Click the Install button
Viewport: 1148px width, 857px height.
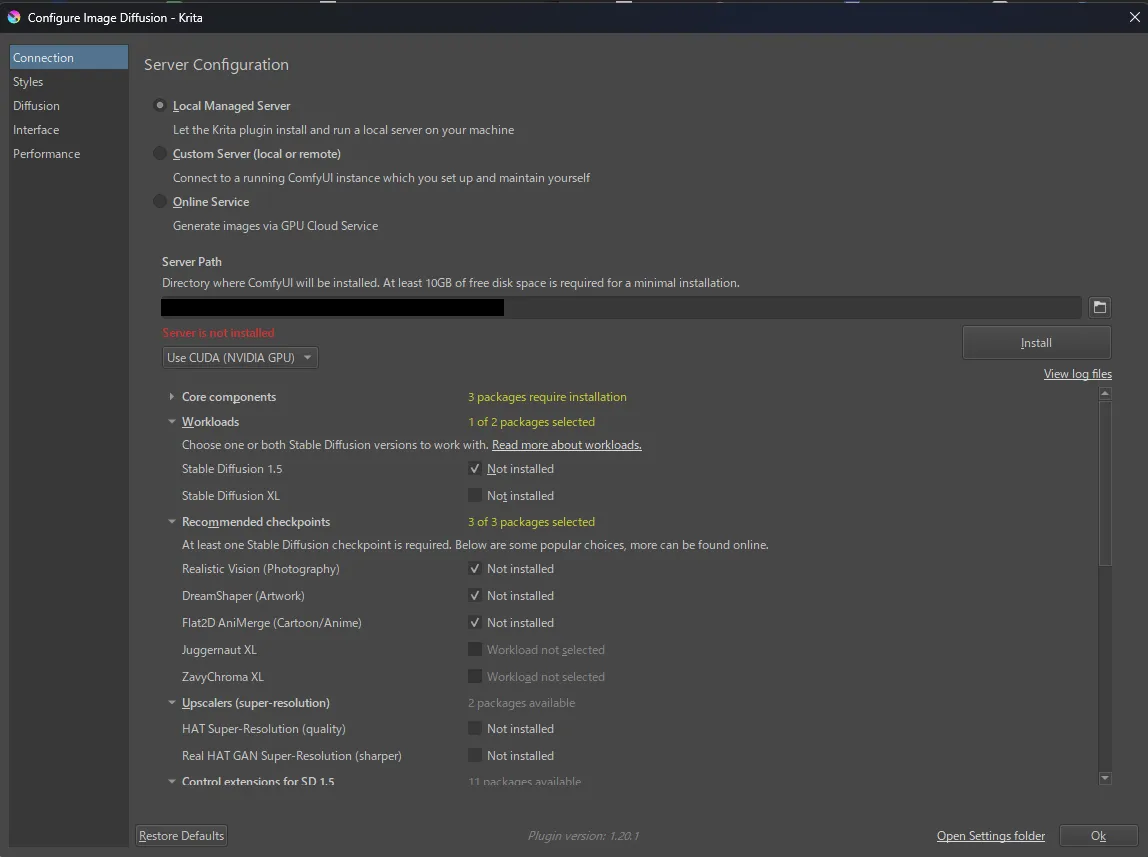pos(1036,343)
